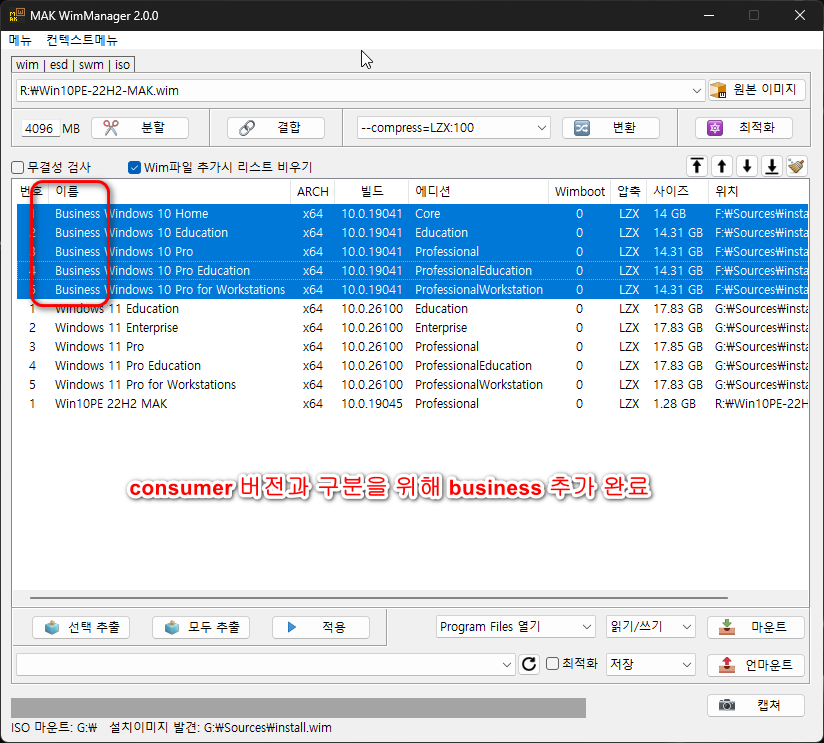824x743 pixels.
Task: Click the 마운트 mount button
Action: tap(756, 627)
